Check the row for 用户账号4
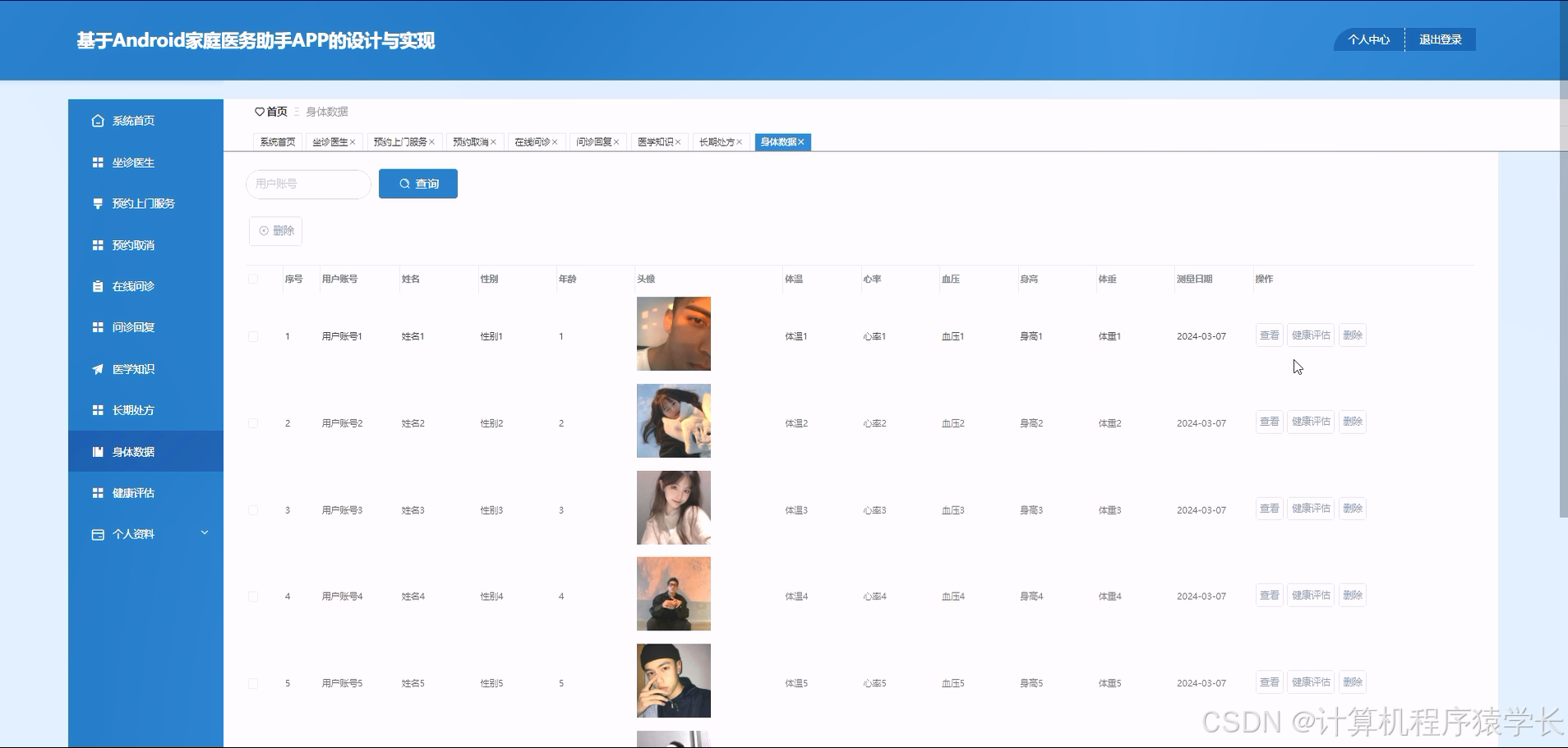 253,597
